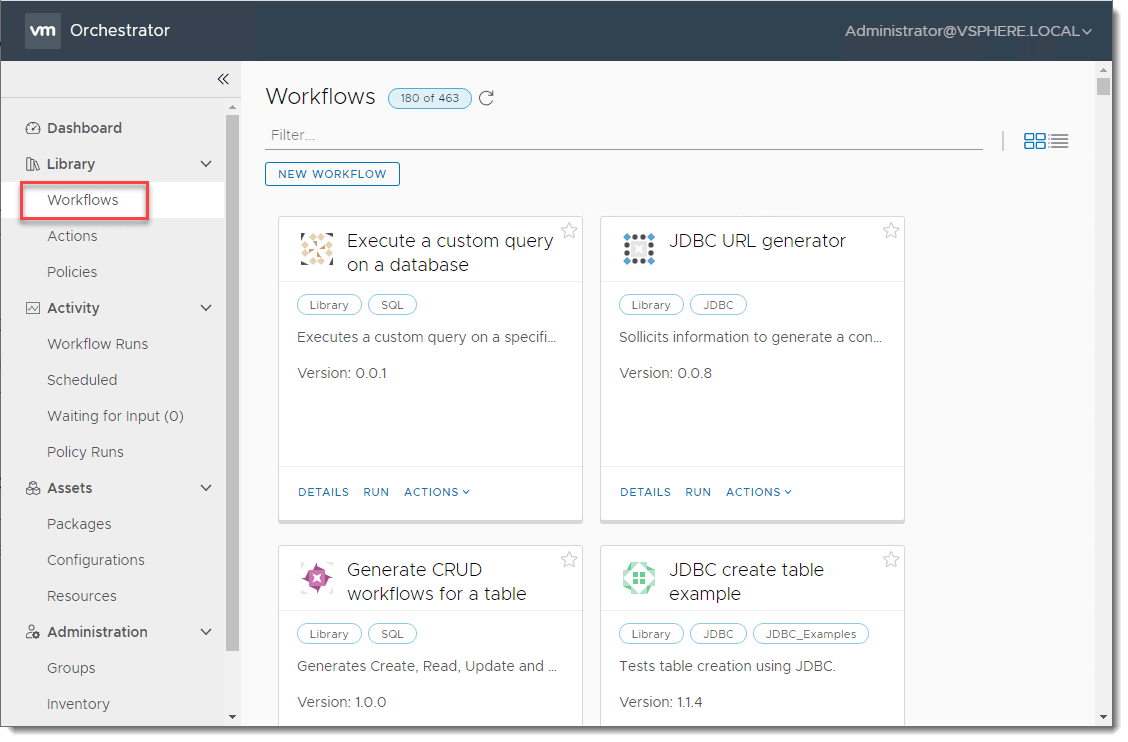
Task: Star the JDBC URL generator workflow
Action: pyautogui.click(x=891, y=231)
